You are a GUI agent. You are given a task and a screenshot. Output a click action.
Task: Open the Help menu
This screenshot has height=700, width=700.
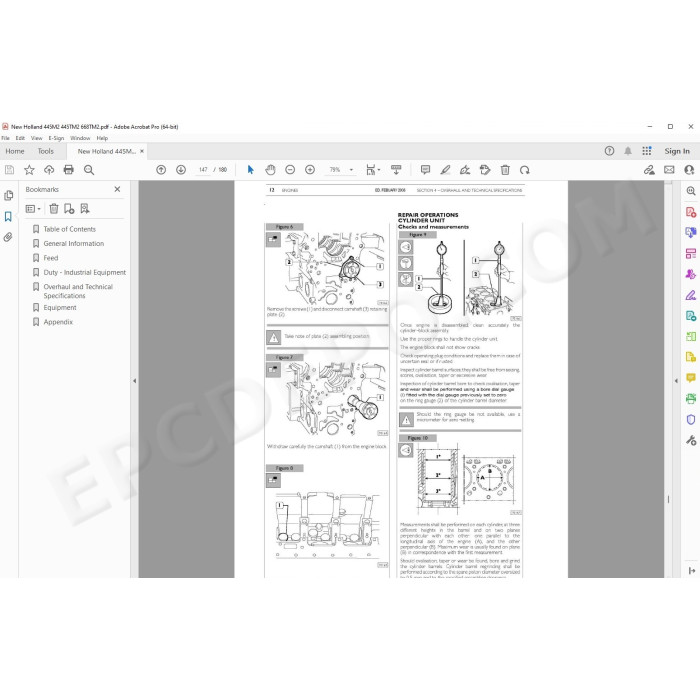click(x=102, y=138)
